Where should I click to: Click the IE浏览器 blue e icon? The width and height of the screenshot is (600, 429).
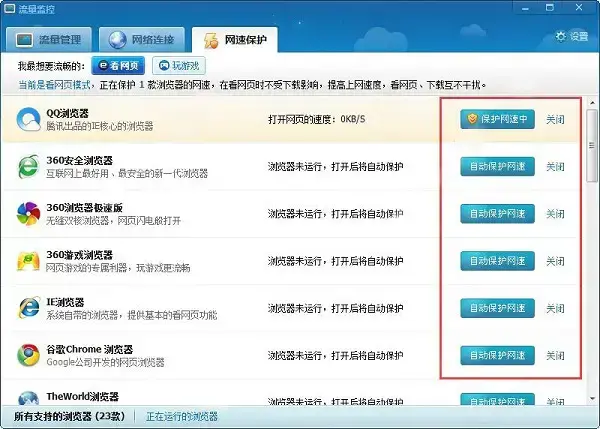pyautogui.click(x=29, y=308)
